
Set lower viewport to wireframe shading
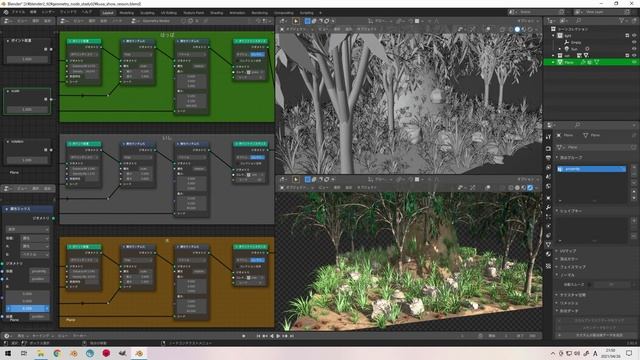click(x=511, y=188)
